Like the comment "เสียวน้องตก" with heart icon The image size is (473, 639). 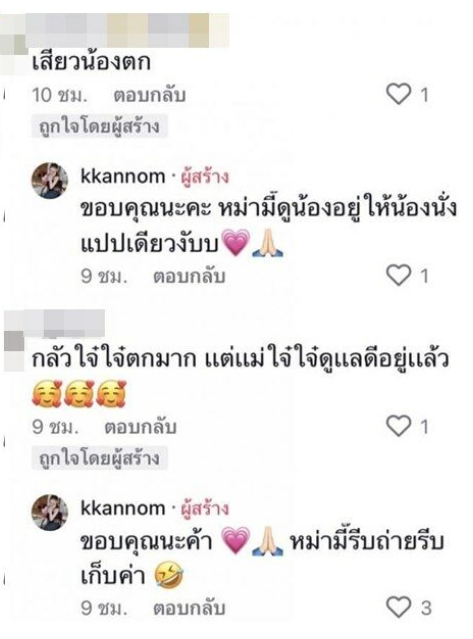[x=398, y=94]
